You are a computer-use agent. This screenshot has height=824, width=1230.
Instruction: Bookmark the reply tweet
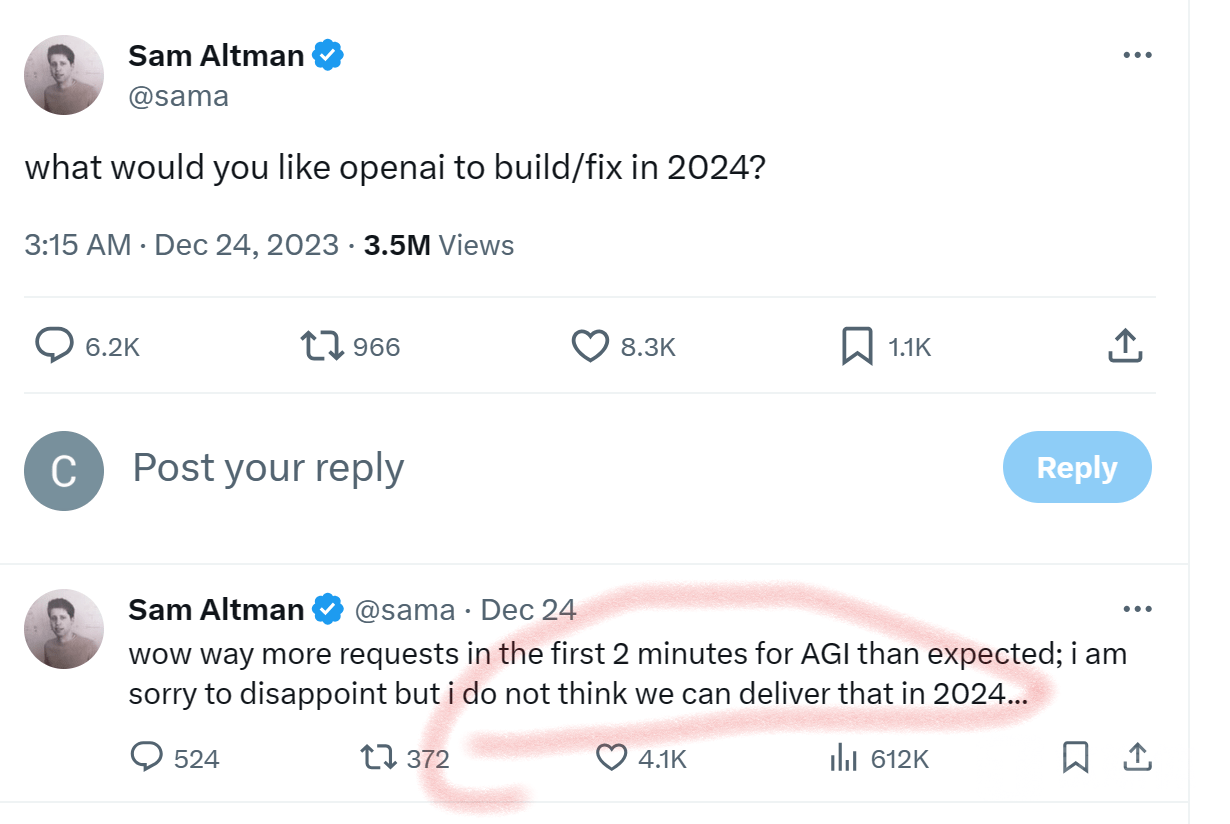point(1075,759)
